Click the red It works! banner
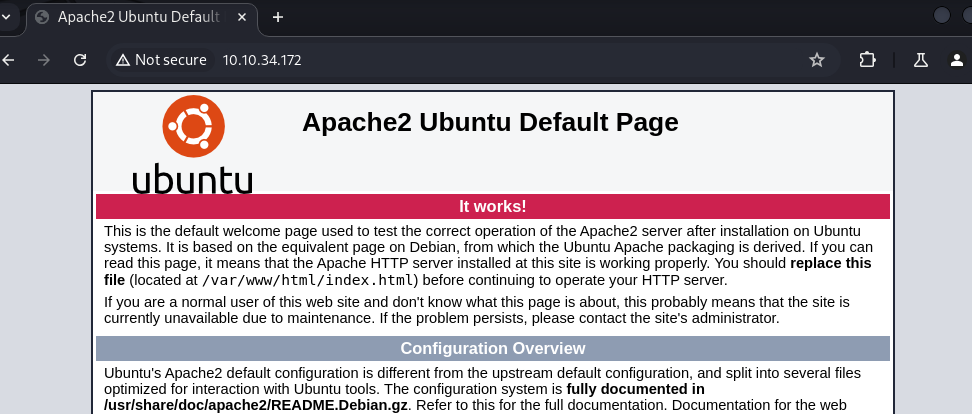 point(492,206)
